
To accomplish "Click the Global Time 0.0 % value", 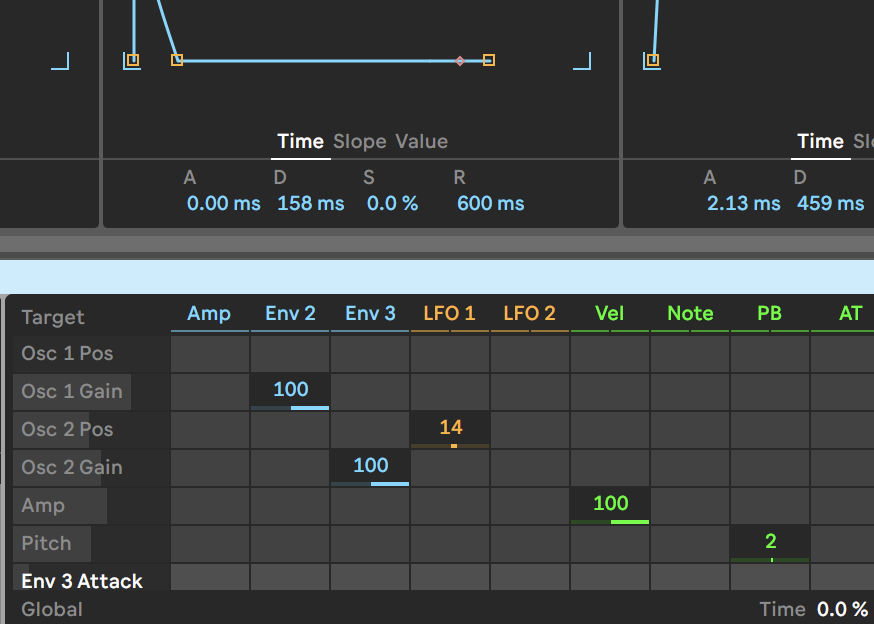I will (842, 609).
